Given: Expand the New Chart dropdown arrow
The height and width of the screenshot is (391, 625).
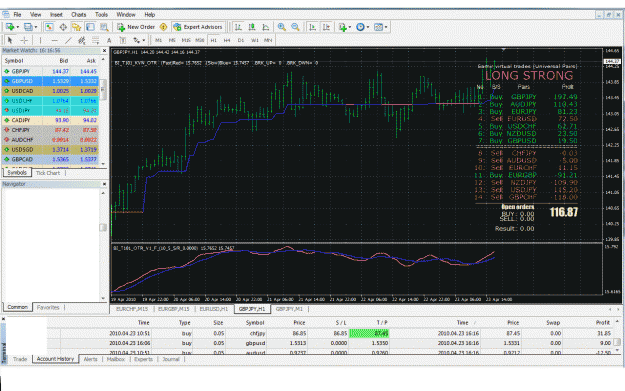Looking at the screenshot, I should (18, 27).
